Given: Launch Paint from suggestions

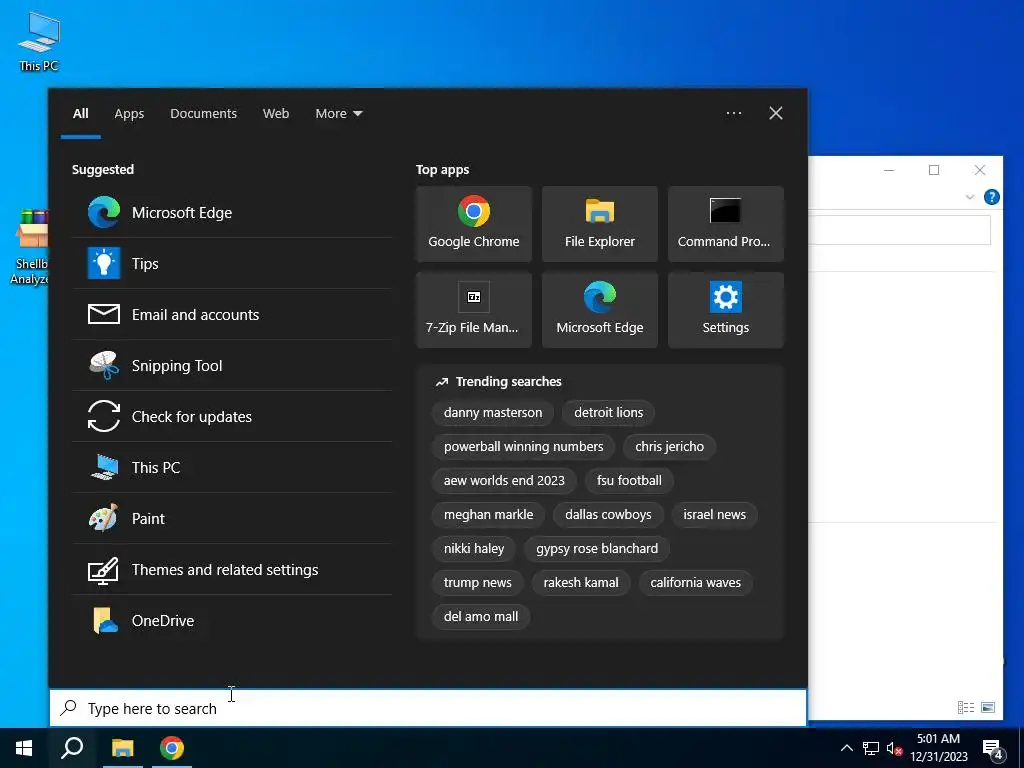Looking at the screenshot, I should [232, 518].
